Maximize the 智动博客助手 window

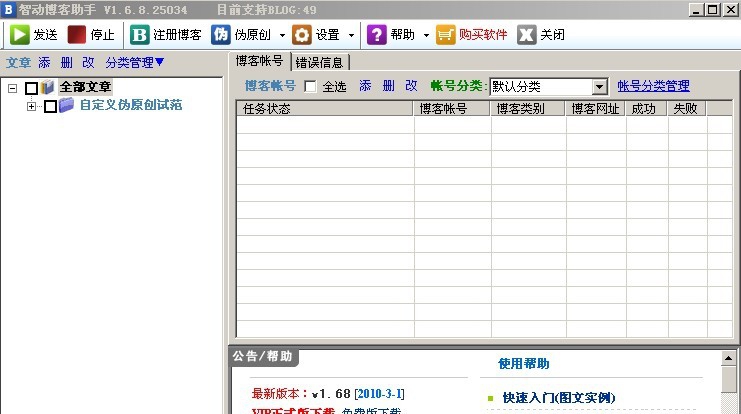(713, 9)
